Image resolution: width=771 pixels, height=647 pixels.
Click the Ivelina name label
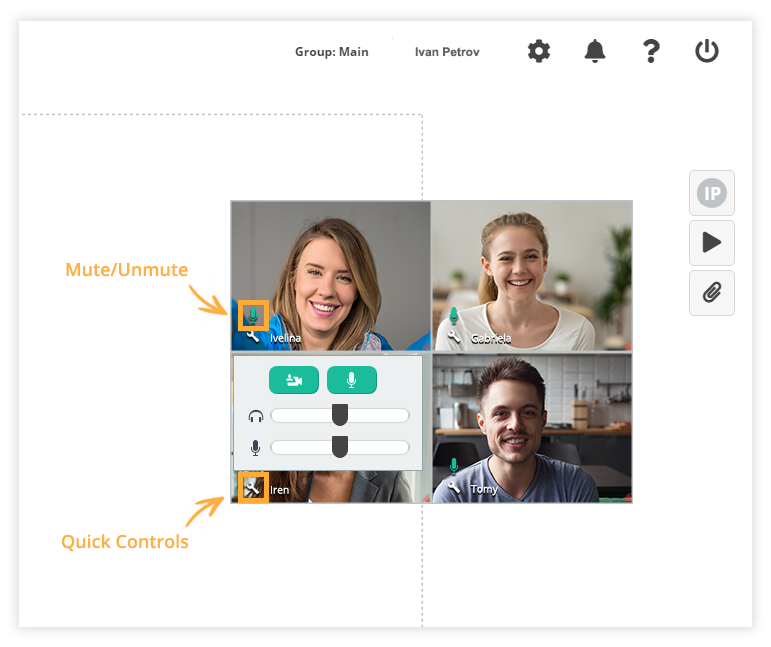point(285,338)
